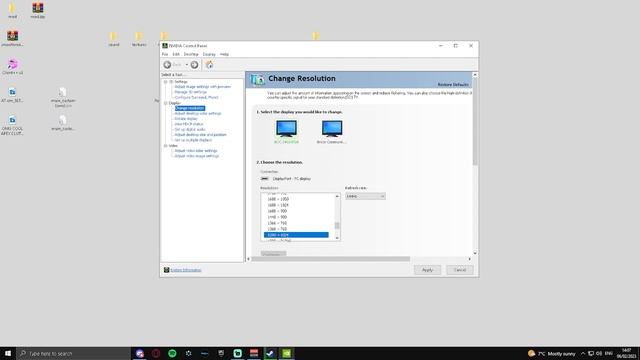This screenshot has width=640, height=360.
Task: Select the sound folder on desktop
Action: click(113, 39)
